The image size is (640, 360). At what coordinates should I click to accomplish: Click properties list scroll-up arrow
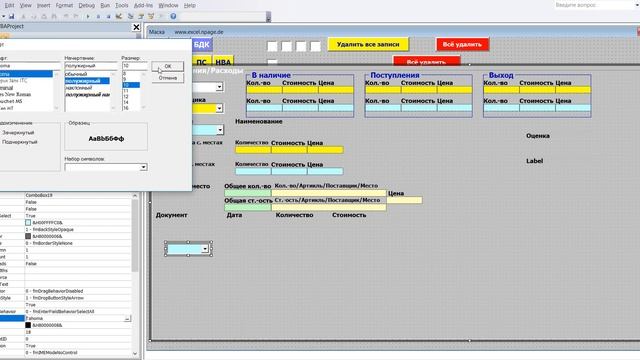(135, 196)
